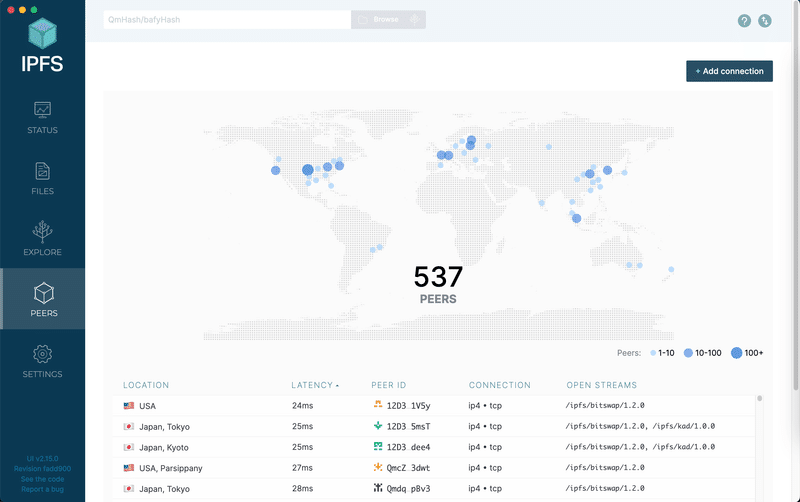Viewport: 800px width, 502px height.
Task: Open the 'Report a bug' link
Action: pos(42,489)
